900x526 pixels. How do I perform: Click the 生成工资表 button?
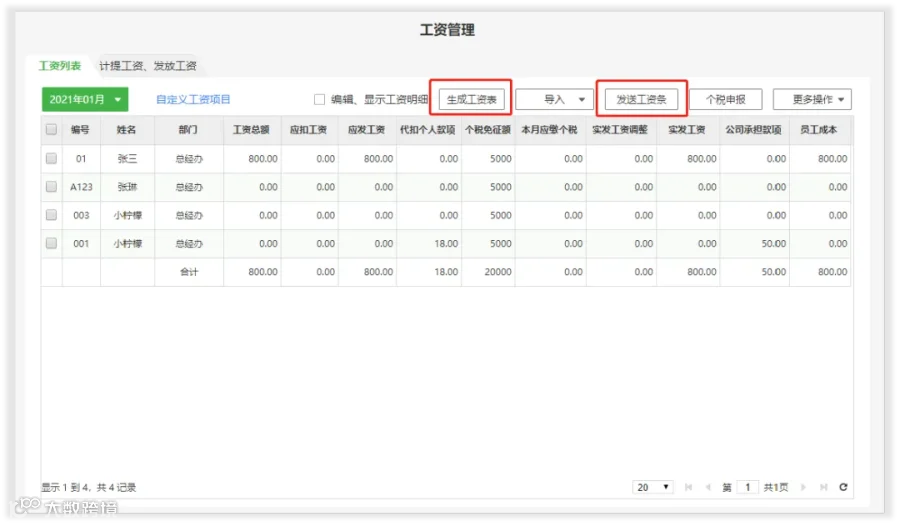[471, 99]
